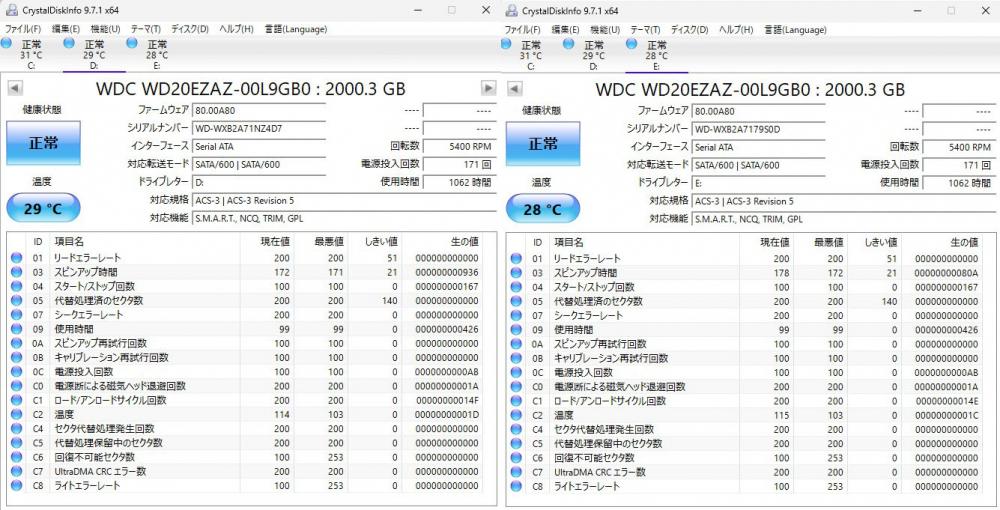Click status icon for C0 row right window
1000x510 pixels.
516,387
